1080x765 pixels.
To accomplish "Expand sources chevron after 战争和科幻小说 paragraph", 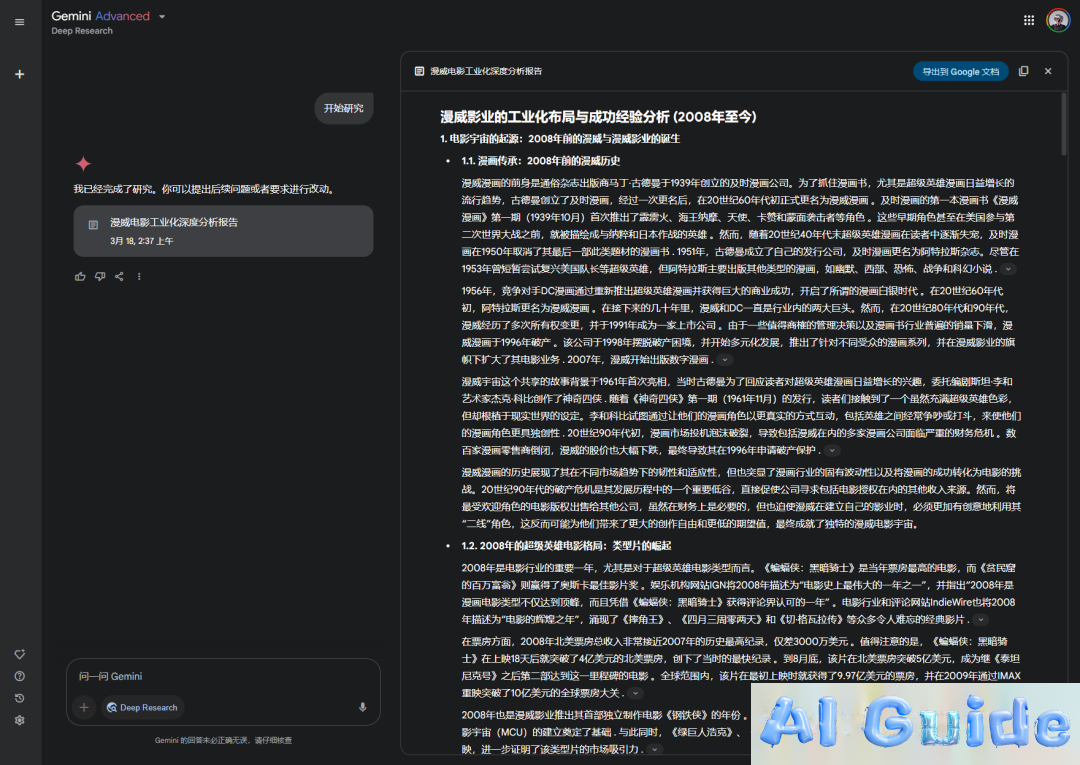I will click(x=1008, y=269).
